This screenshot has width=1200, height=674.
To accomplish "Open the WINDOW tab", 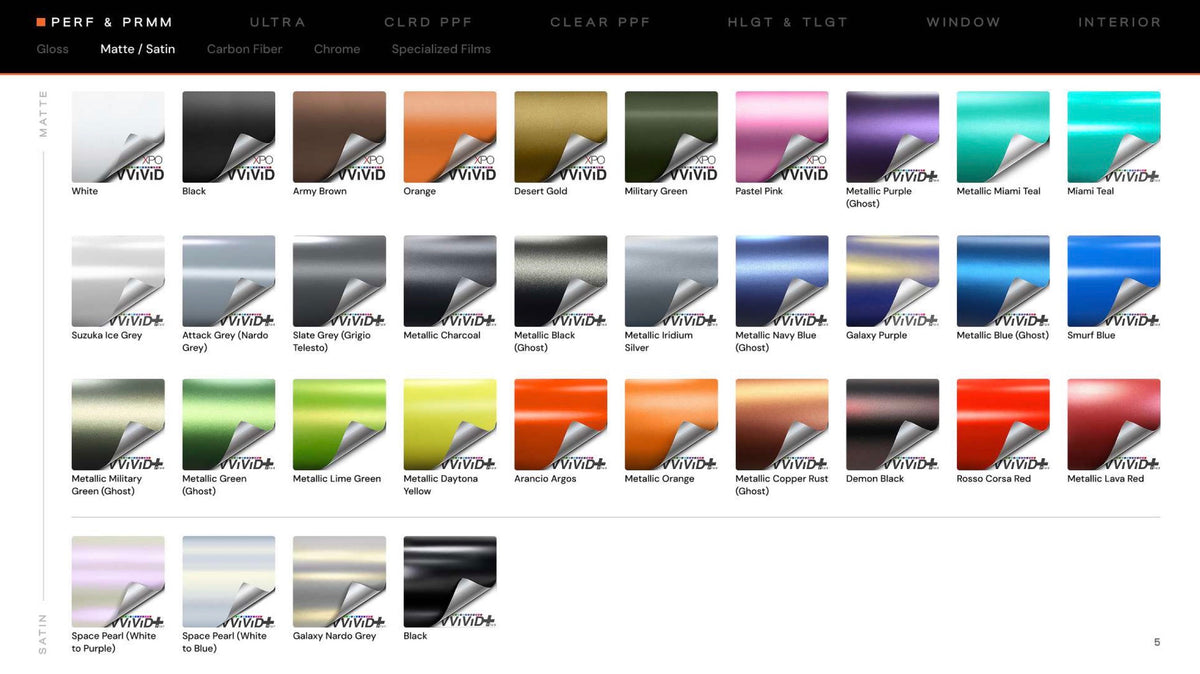I will pos(963,22).
